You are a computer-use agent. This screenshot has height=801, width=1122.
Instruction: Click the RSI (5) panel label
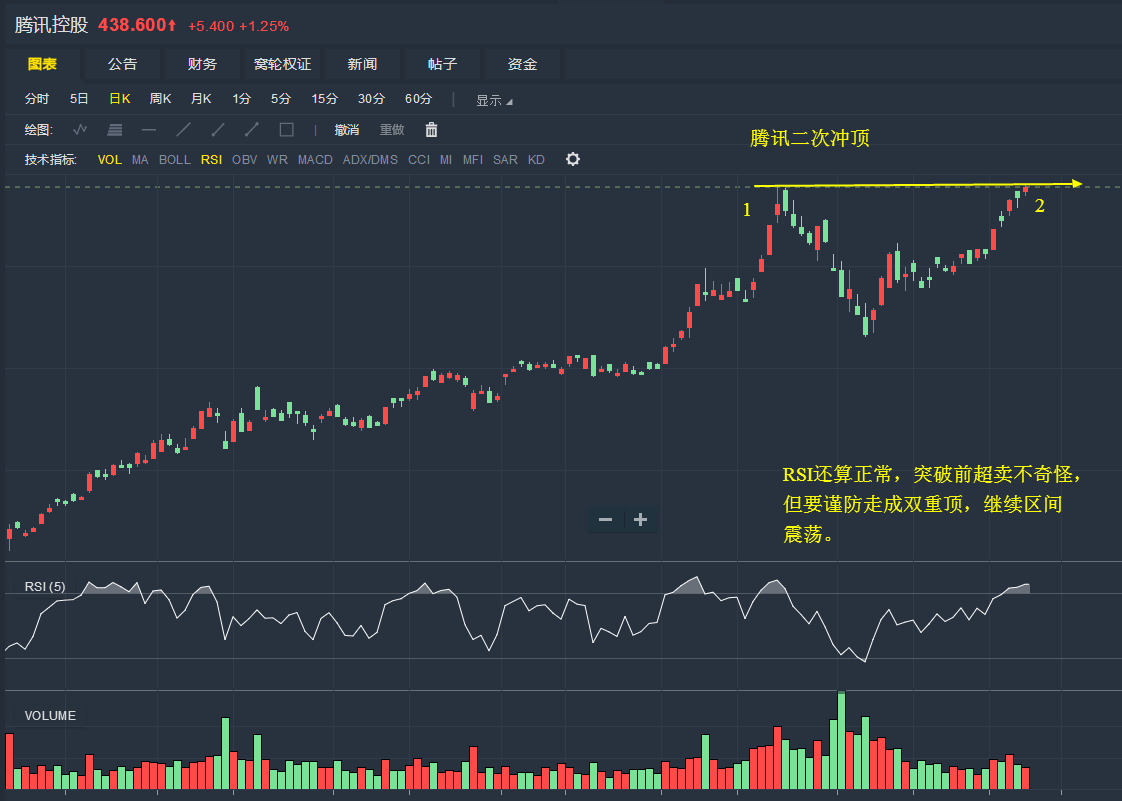click(x=45, y=587)
